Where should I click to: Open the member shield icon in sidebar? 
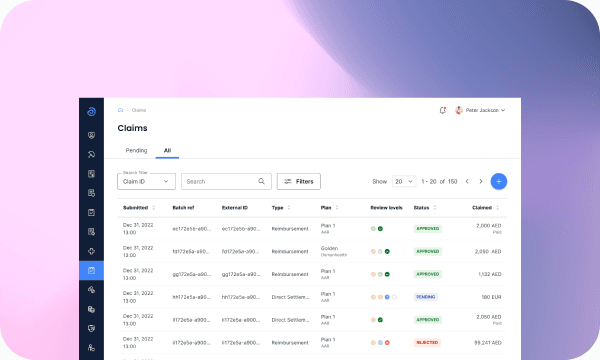coord(91,135)
